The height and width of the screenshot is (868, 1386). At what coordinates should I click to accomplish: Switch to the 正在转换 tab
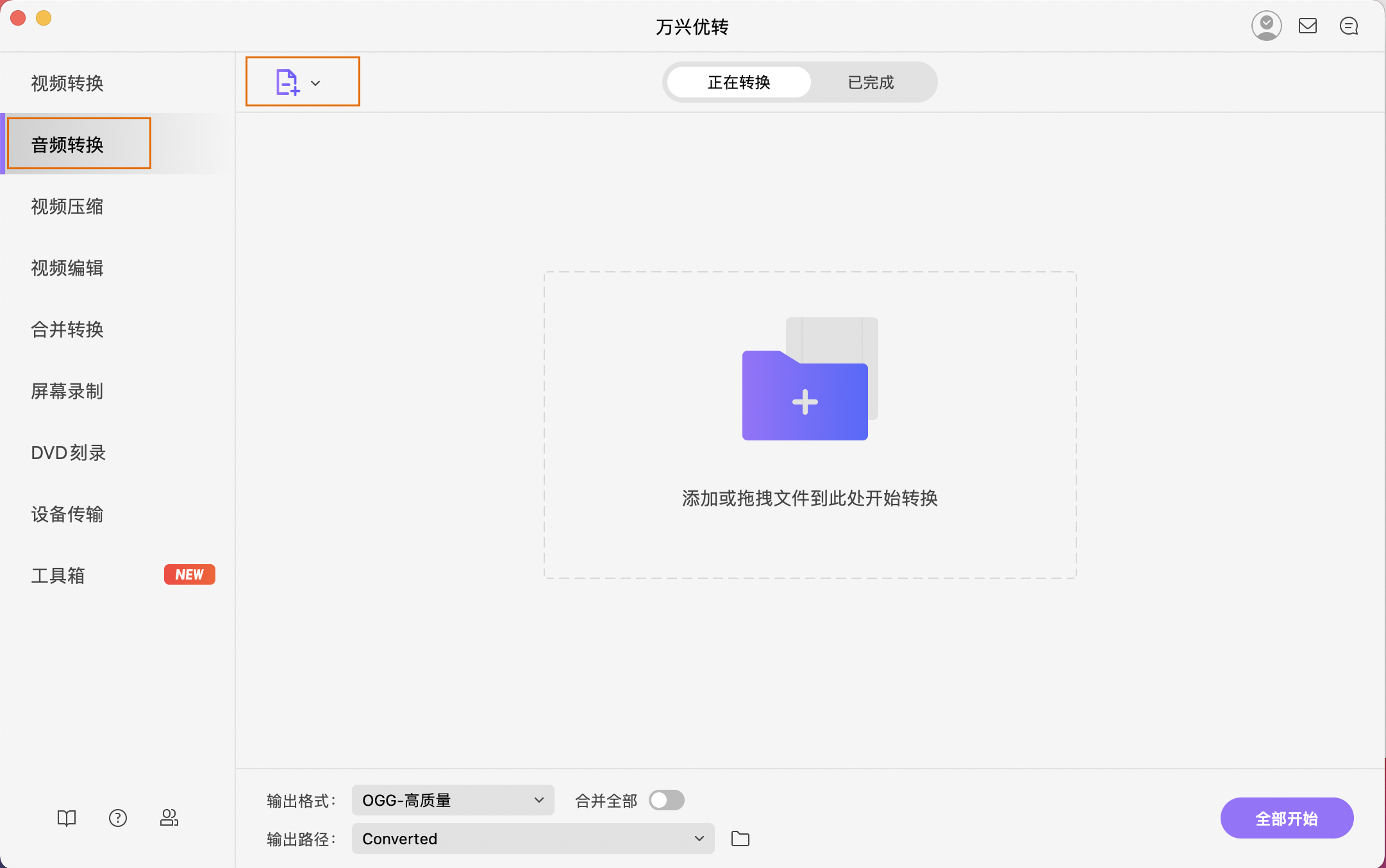(739, 82)
